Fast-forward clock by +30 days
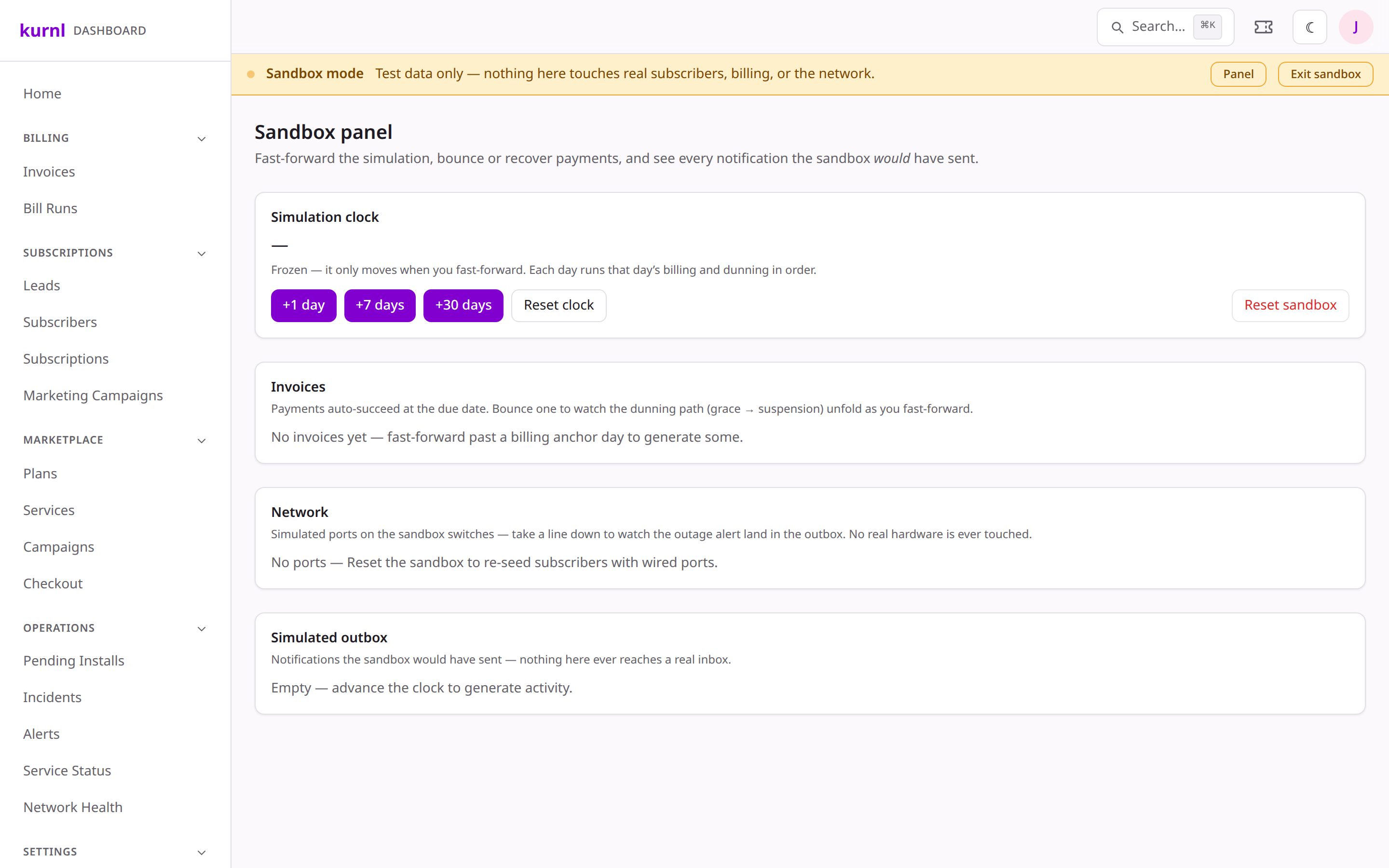 [463, 305]
